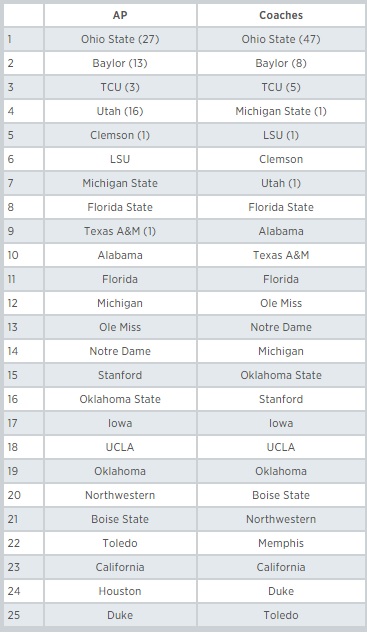Select Ohio State (47) in the Coaches column
Screen dimensions: 367x633
[x=281, y=39]
